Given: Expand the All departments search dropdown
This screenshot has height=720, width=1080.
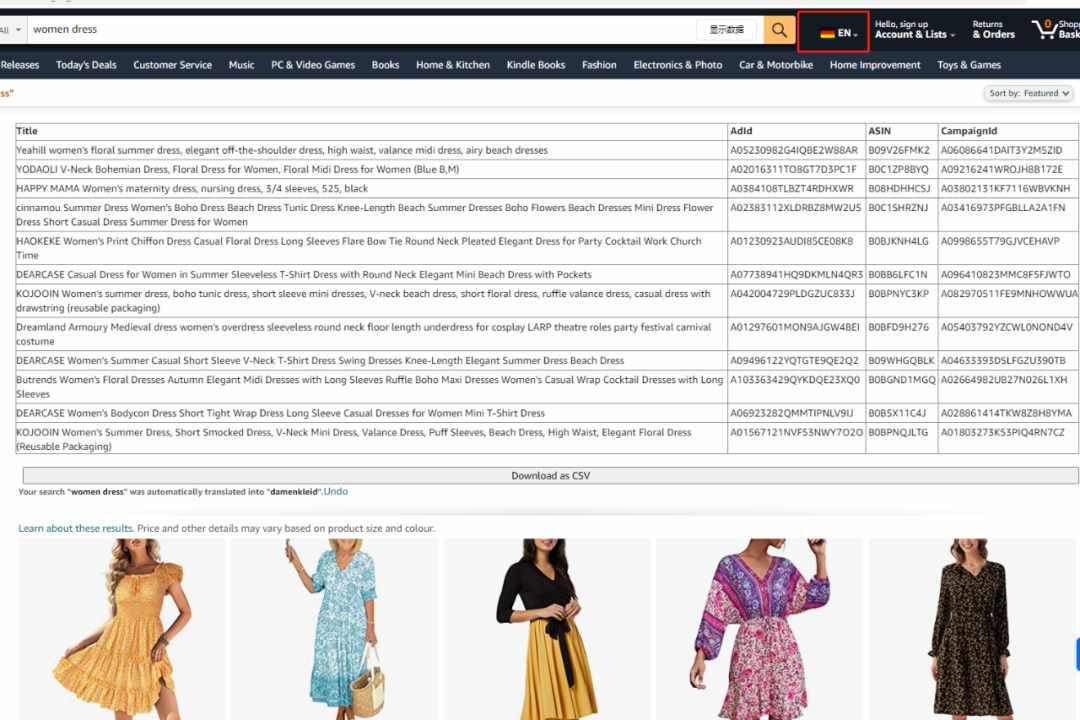Looking at the screenshot, I should click(11, 30).
